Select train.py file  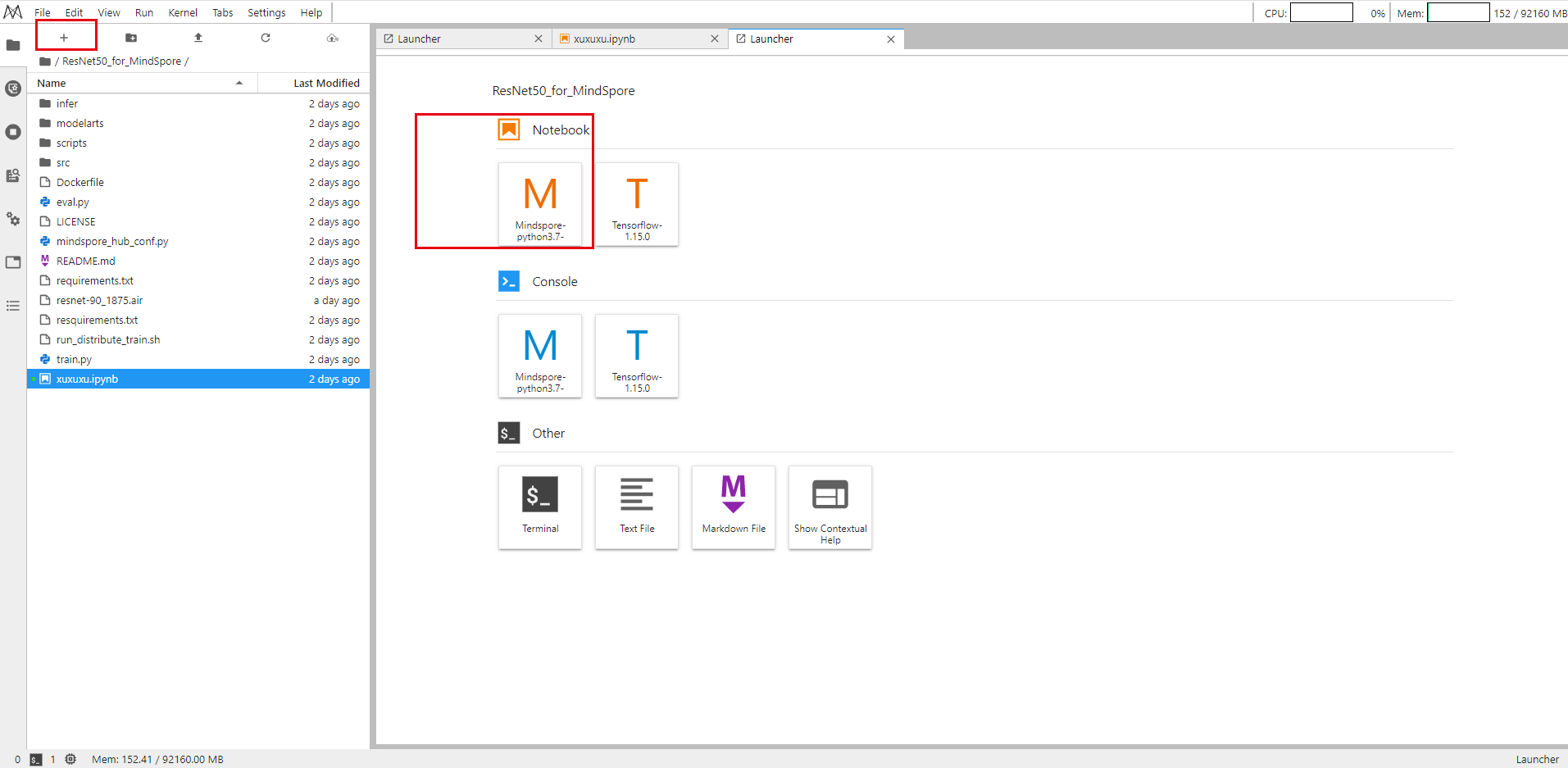tap(198, 359)
